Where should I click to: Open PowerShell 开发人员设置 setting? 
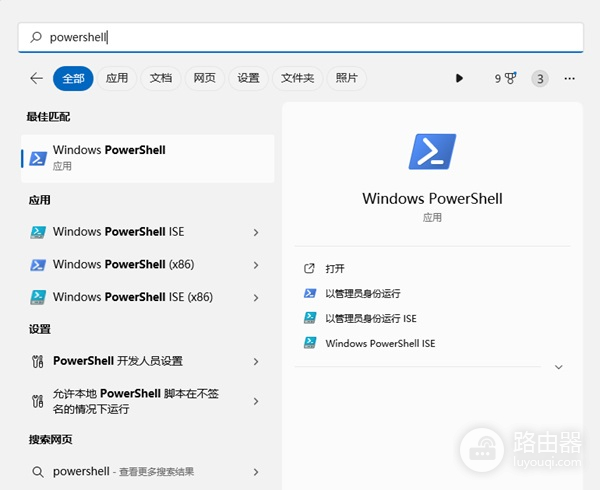coord(148,361)
